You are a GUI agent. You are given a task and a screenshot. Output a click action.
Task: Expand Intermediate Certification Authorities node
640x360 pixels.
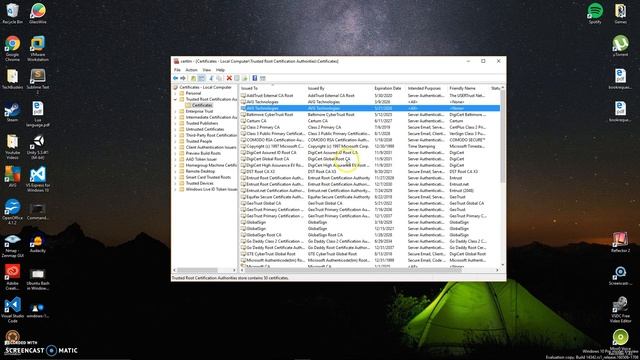[x=176, y=117]
